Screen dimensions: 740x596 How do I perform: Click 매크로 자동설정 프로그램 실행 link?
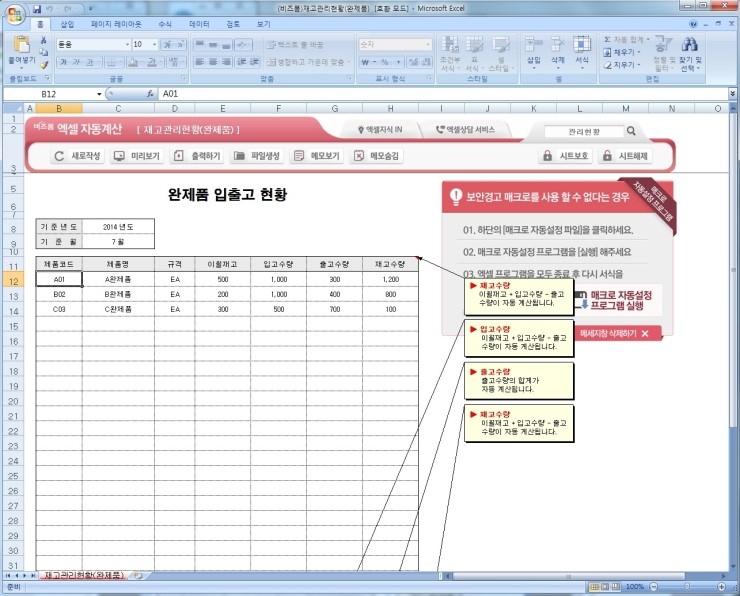(x=620, y=300)
